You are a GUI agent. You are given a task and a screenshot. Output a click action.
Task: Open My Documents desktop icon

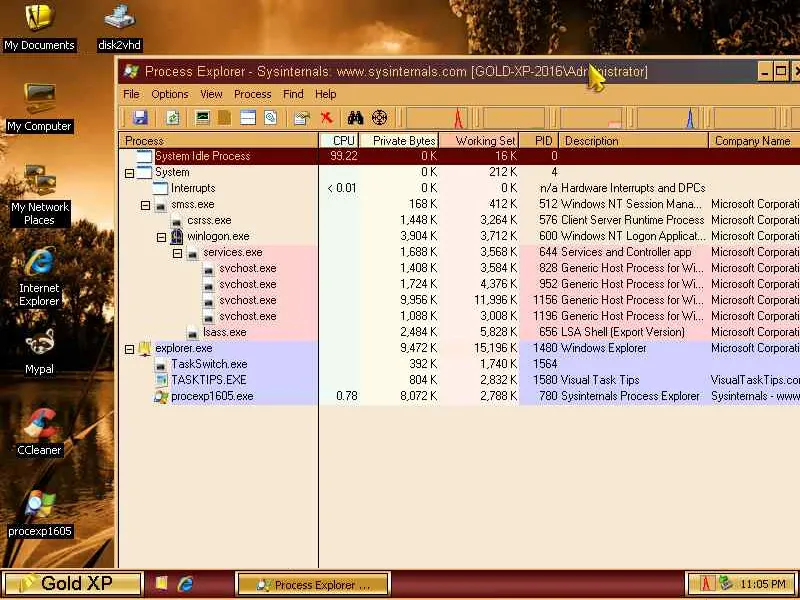pos(39,28)
